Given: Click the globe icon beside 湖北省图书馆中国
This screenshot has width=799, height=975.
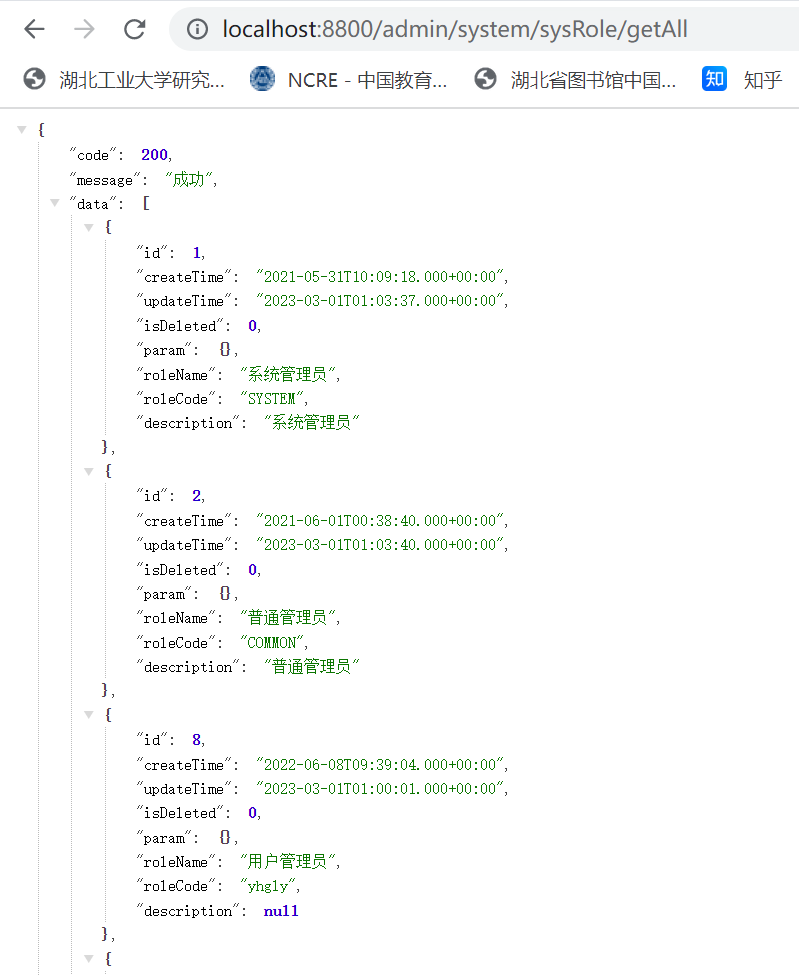Looking at the screenshot, I should pyautogui.click(x=485, y=79).
